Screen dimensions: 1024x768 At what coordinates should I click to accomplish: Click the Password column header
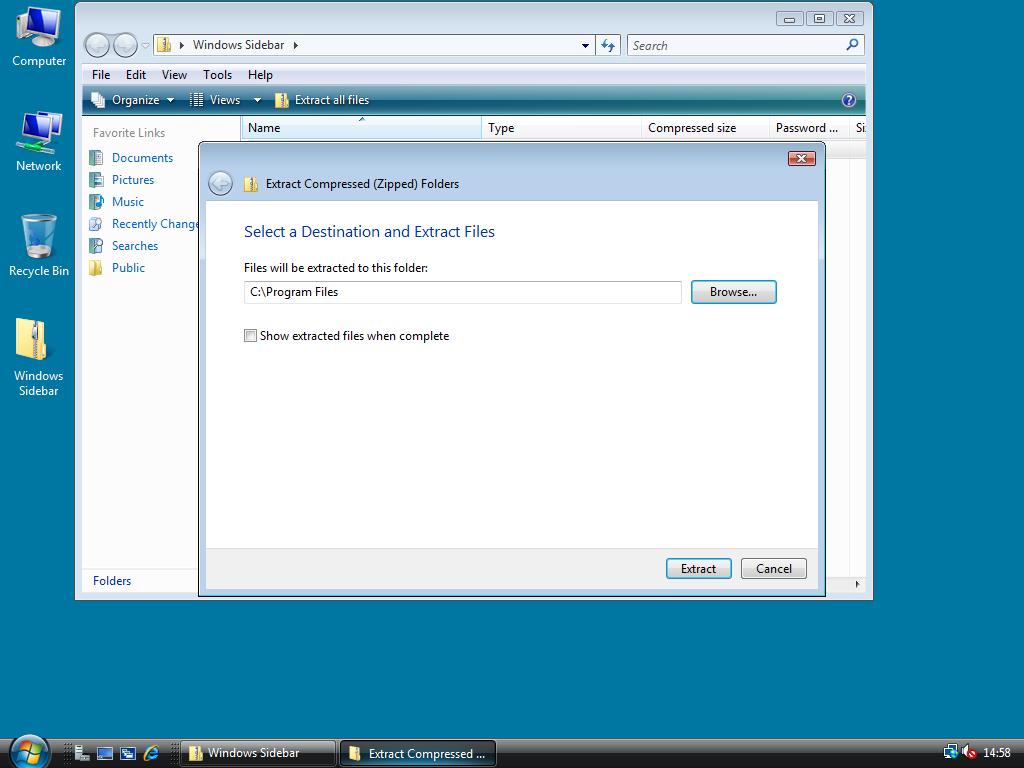coord(809,128)
